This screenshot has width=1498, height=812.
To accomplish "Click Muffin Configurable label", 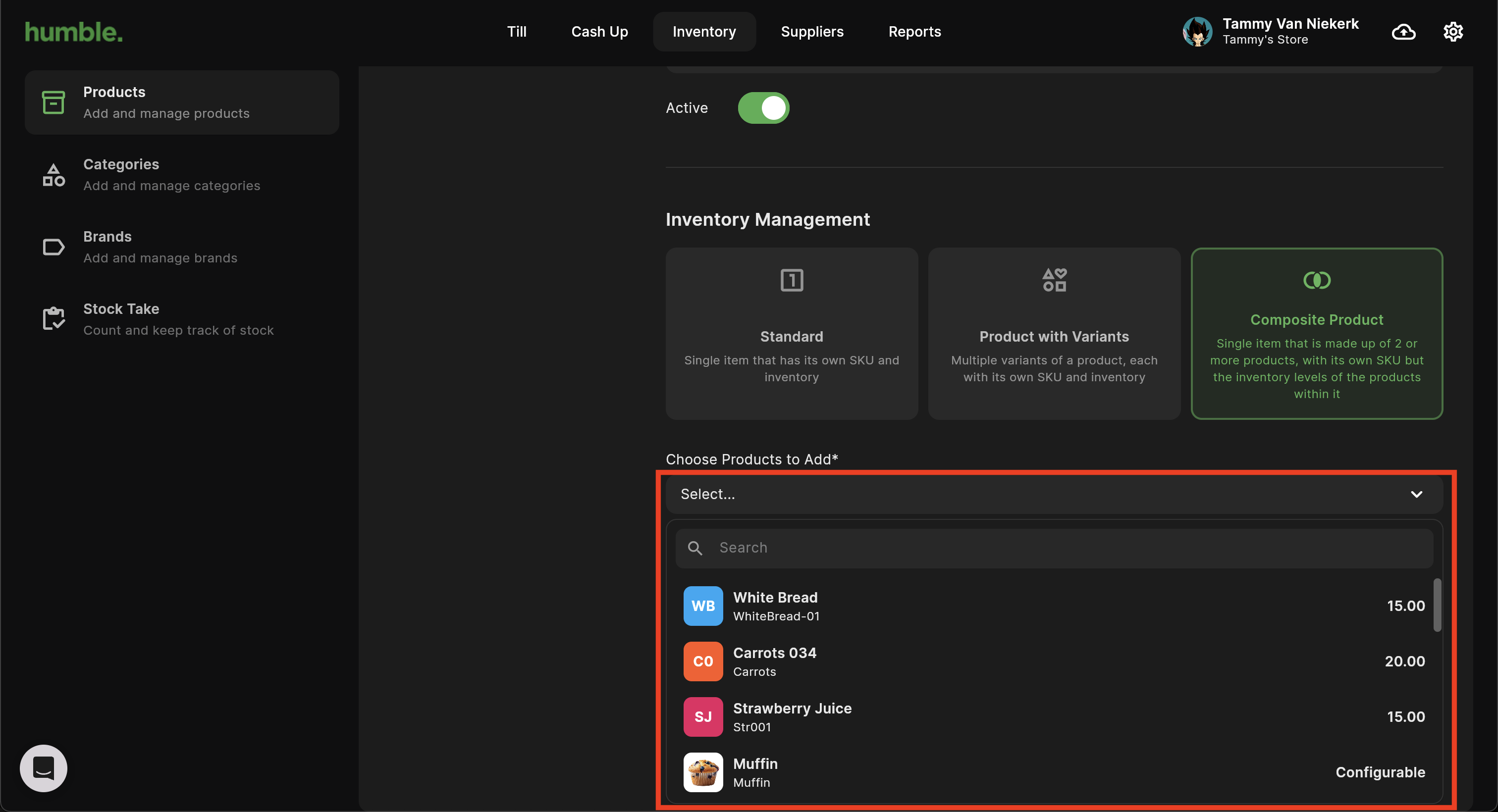I will (x=1380, y=772).
